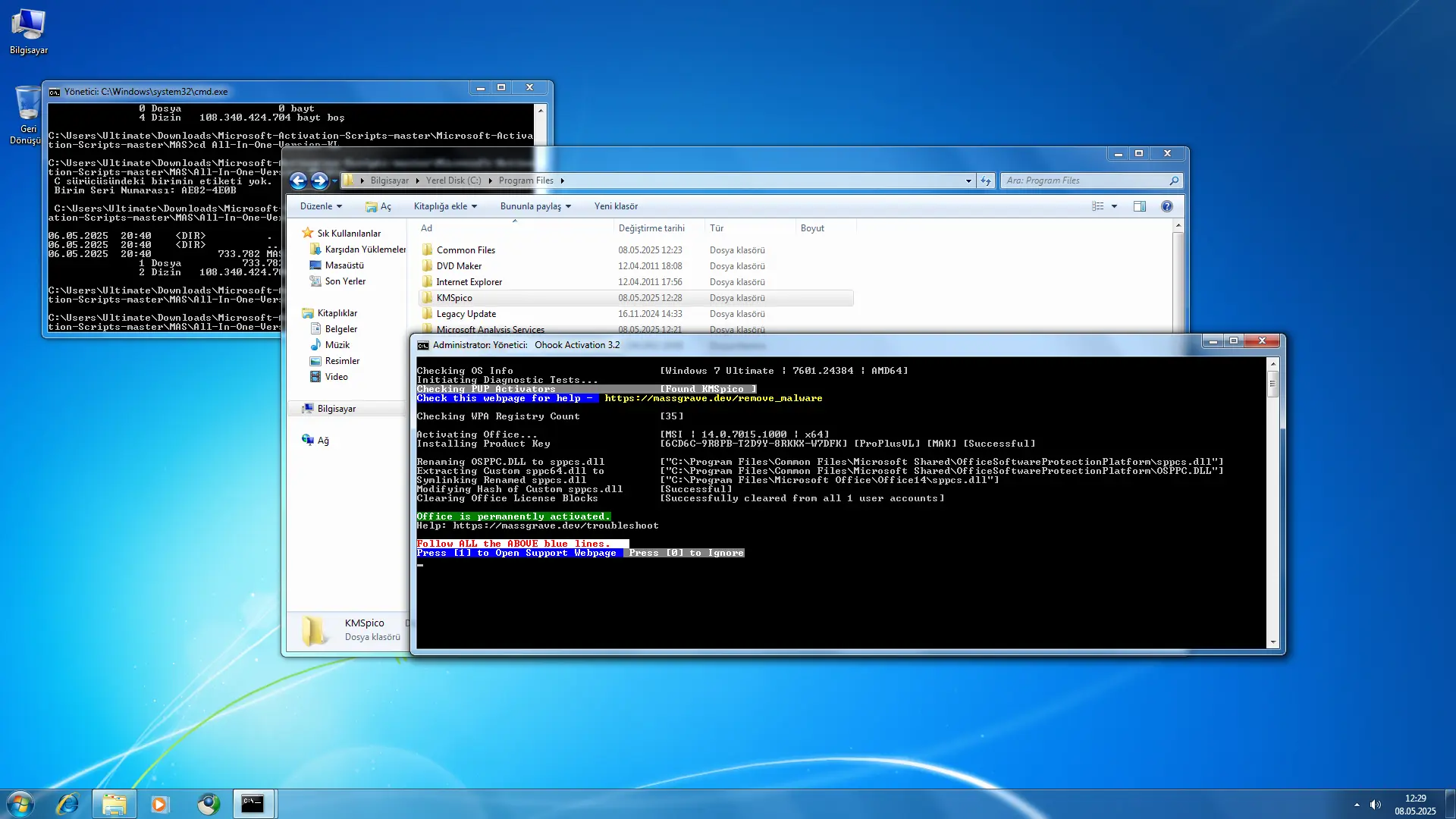Viewport: 1456px width, 819px height.
Task: Click the Yerel Disk (C:) breadcrumb
Action: tap(453, 180)
